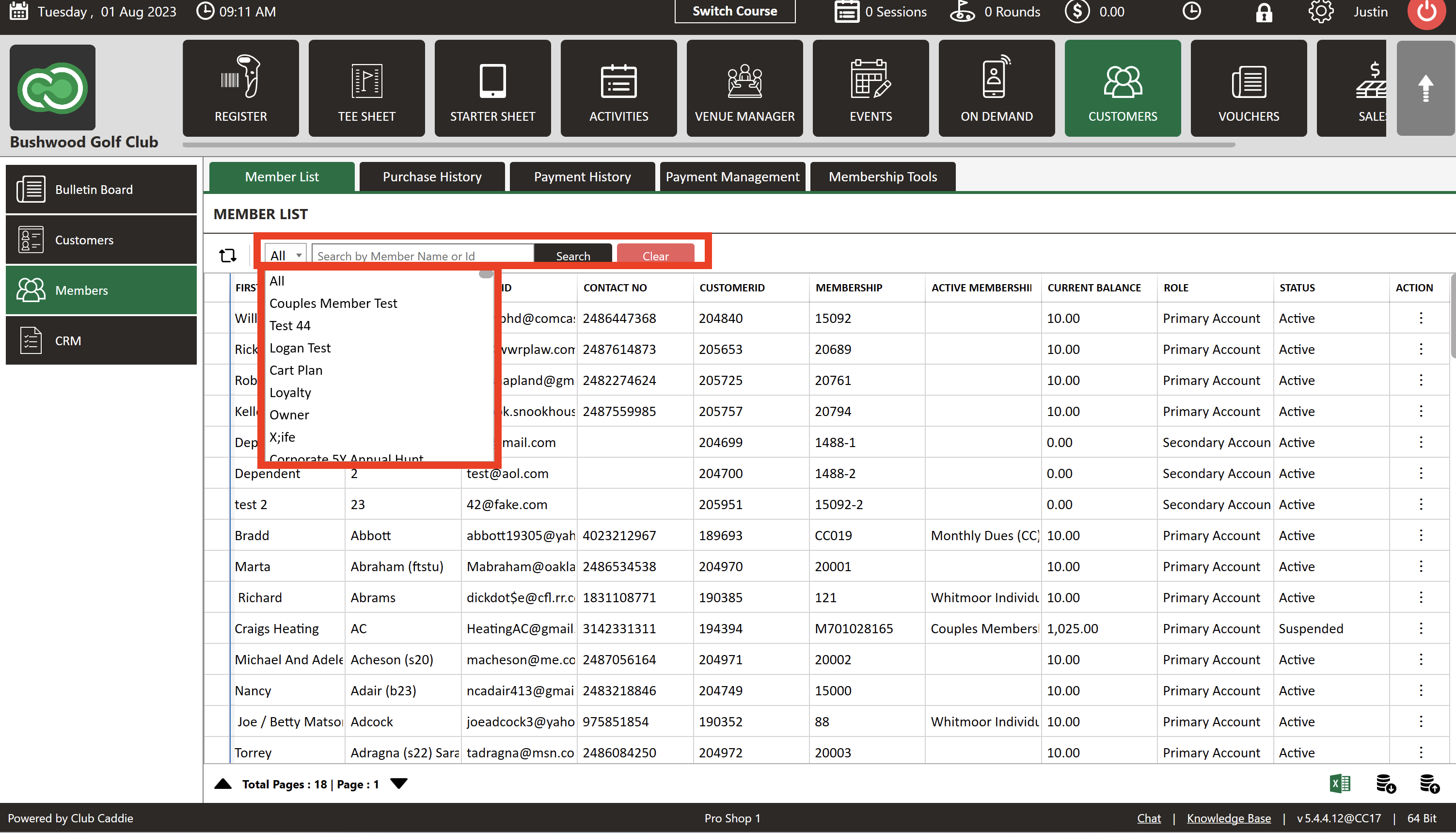The width and height of the screenshot is (1456, 833).
Task: Click the refresh member list icon
Action: coord(228,255)
